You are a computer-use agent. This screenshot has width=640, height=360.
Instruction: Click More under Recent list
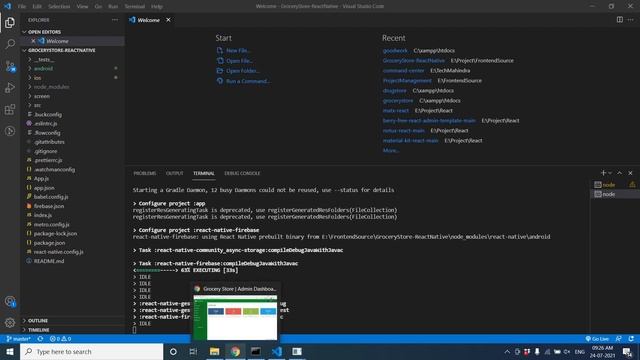(391, 151)
